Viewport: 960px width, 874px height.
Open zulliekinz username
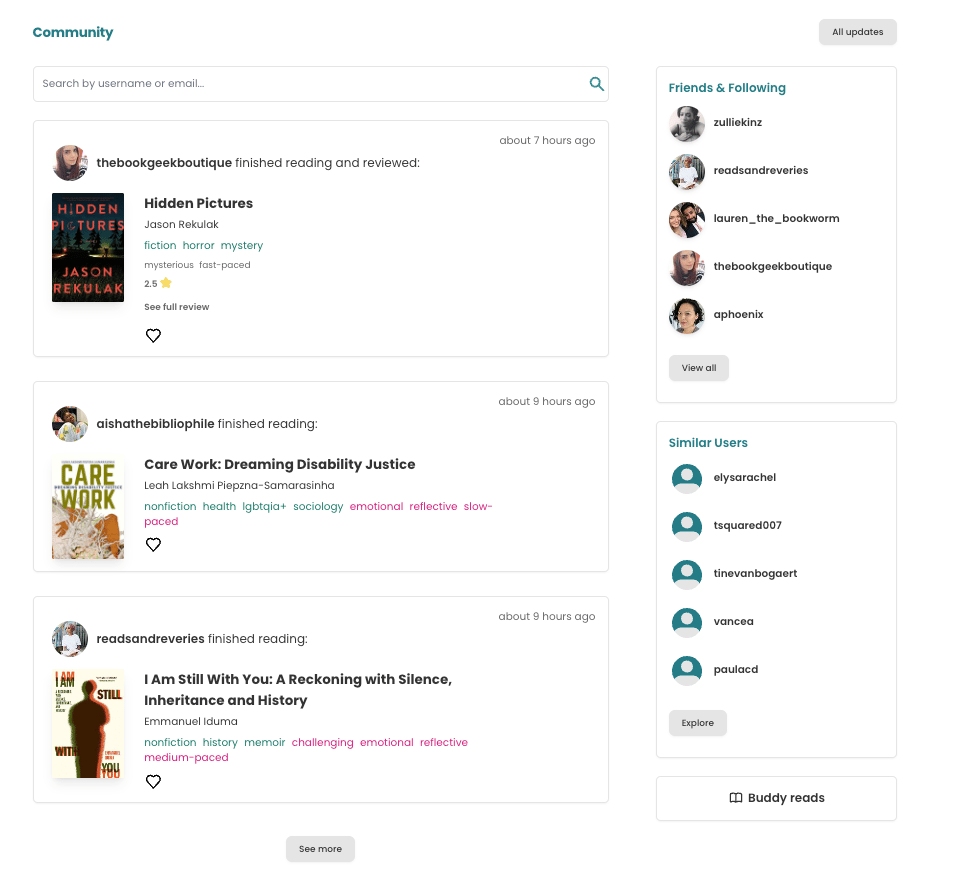[x=738, y=122]
